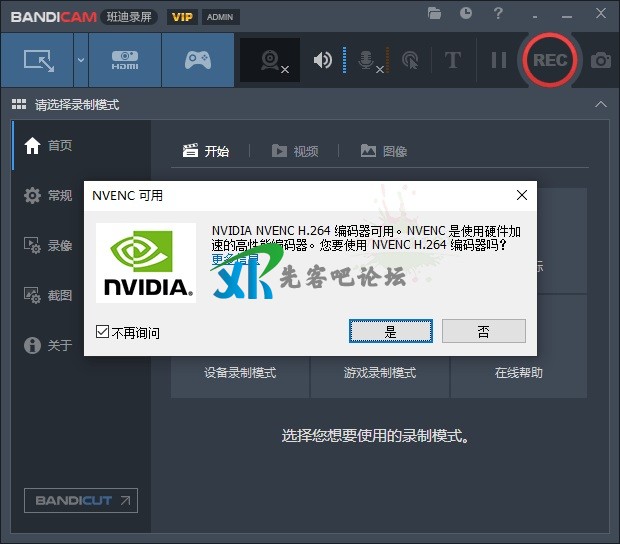The height and width of the screenshot is (544, 620).
Task: Click the text overlay T icon
Action: pos(452,60)
